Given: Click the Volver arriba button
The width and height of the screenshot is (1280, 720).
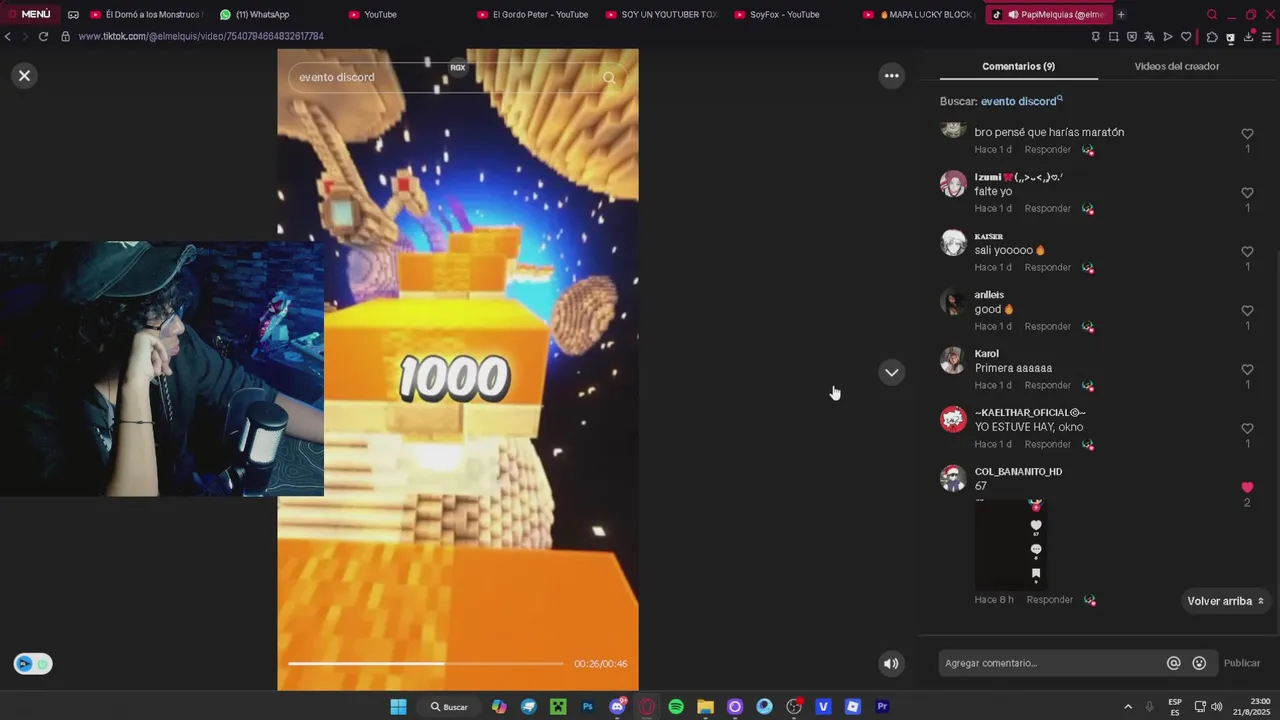Looking at the screenshot, I should 1225,601.
